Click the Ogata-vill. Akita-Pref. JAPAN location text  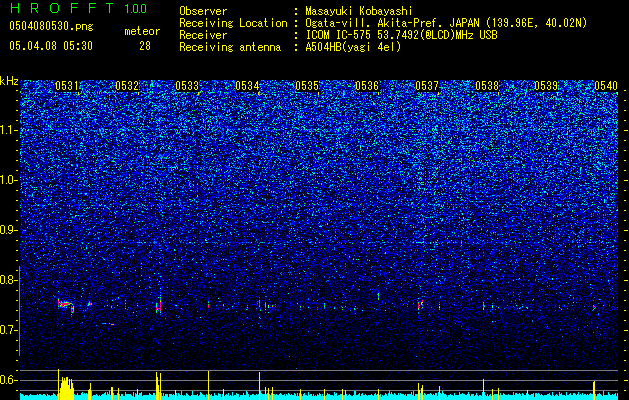click(446, 23)
